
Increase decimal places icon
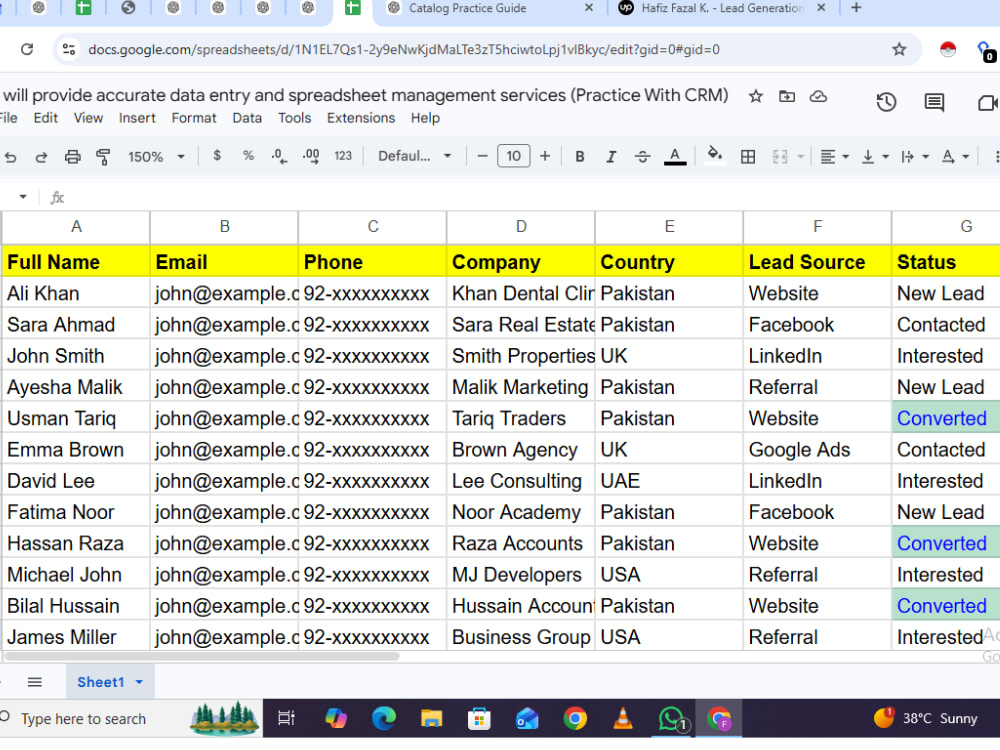click(x=311, y=156)
